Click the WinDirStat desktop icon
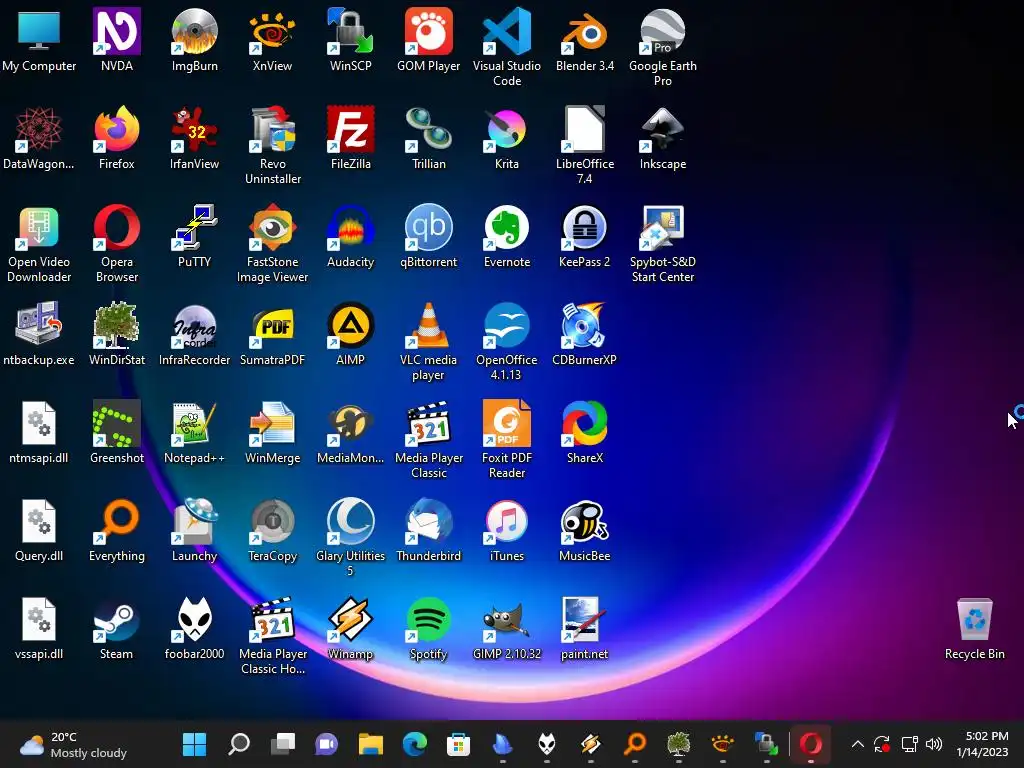The image size is (1024, 768). [117, 325]
